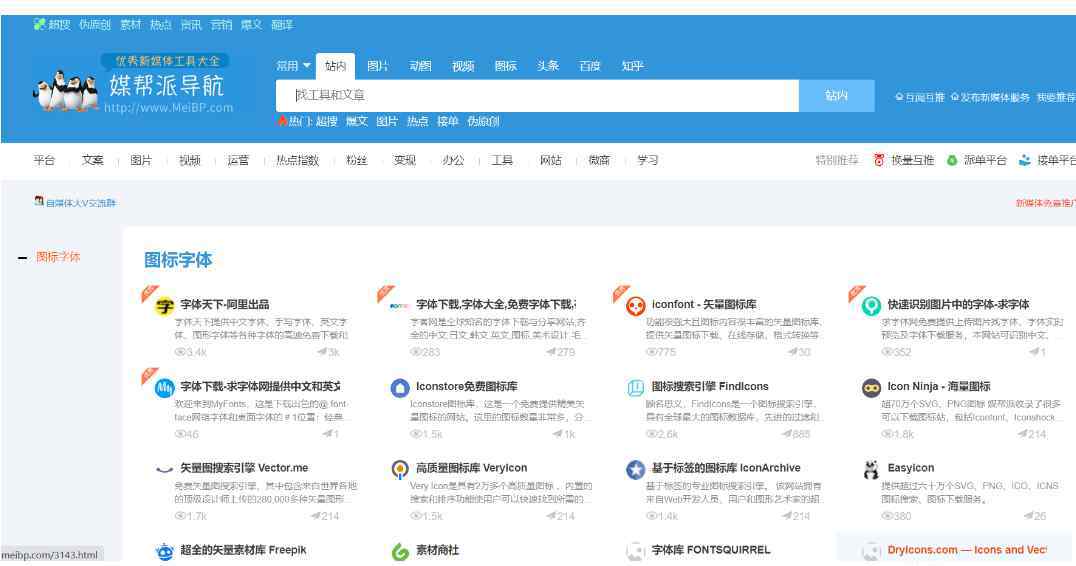
Task: Open the 变现 category
Action: [405, 161]
